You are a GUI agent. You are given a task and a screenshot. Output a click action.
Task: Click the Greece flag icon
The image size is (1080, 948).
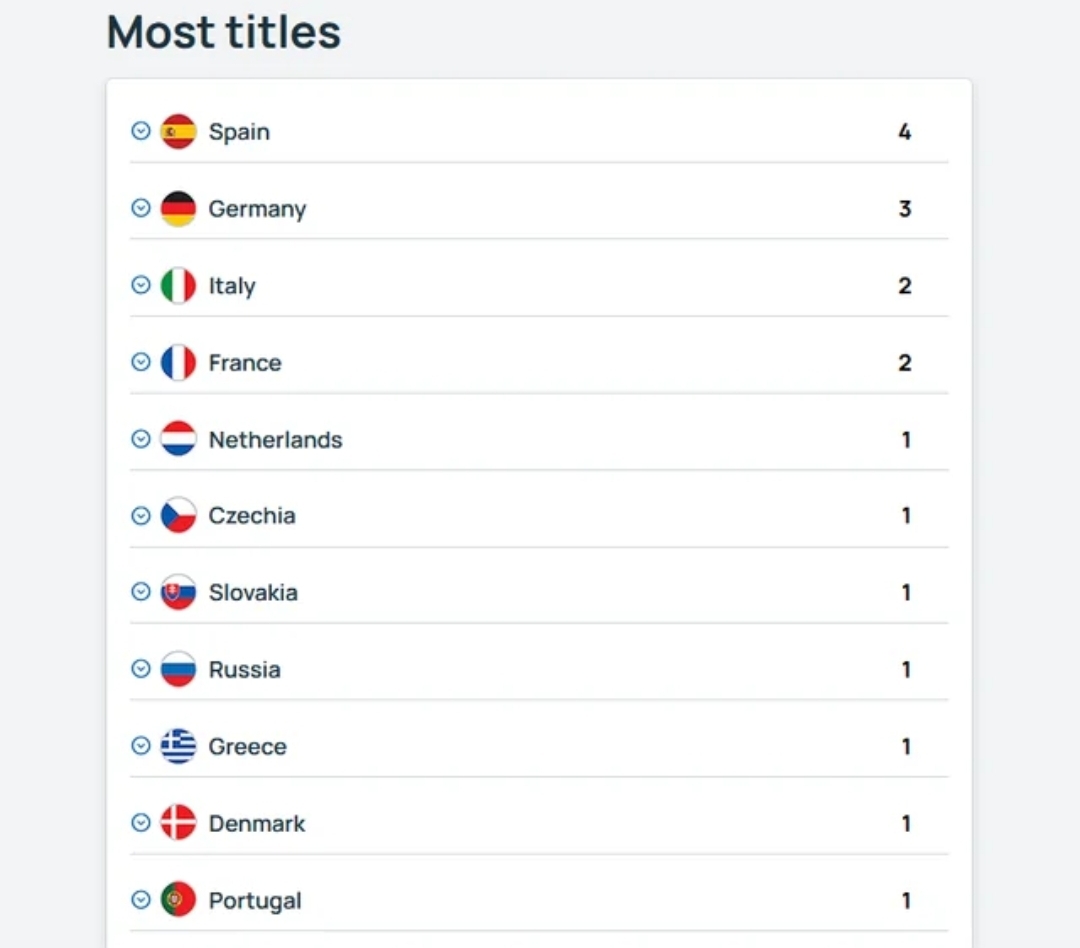point(178,746)
